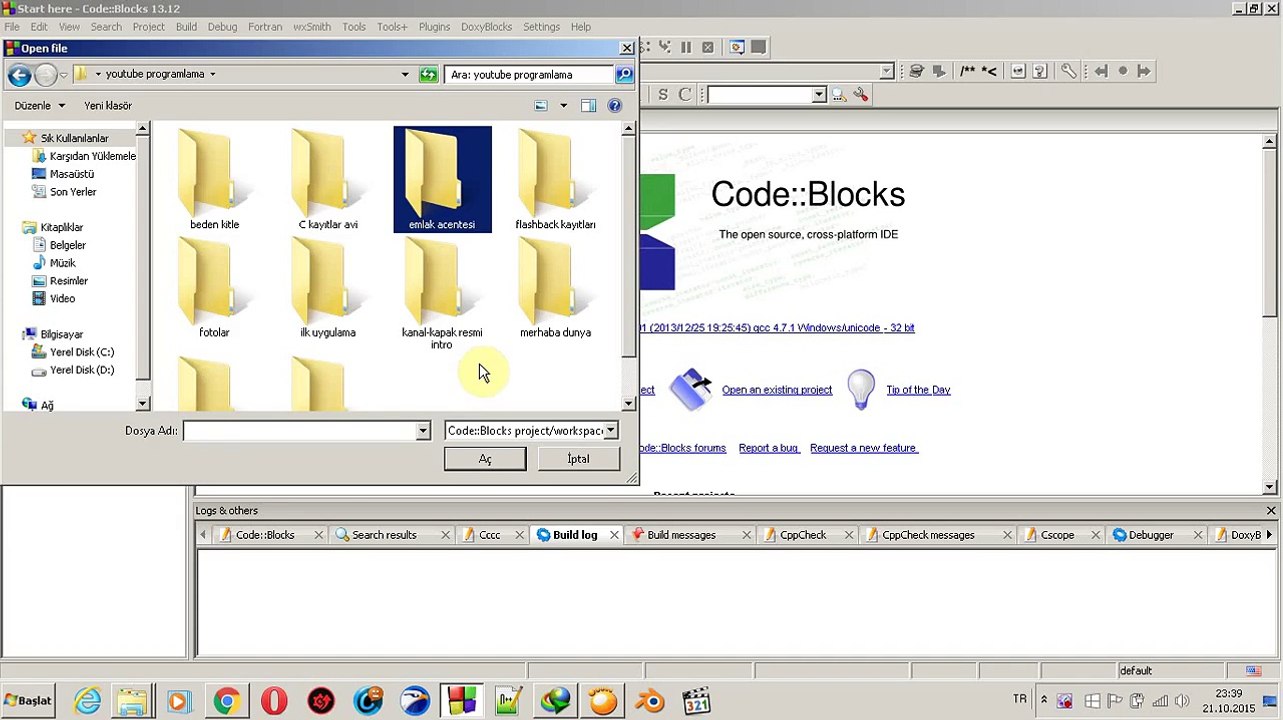
Task: Show the preview pane in Open file dialog
Action: pyautogui.click(x=588, y=105)
